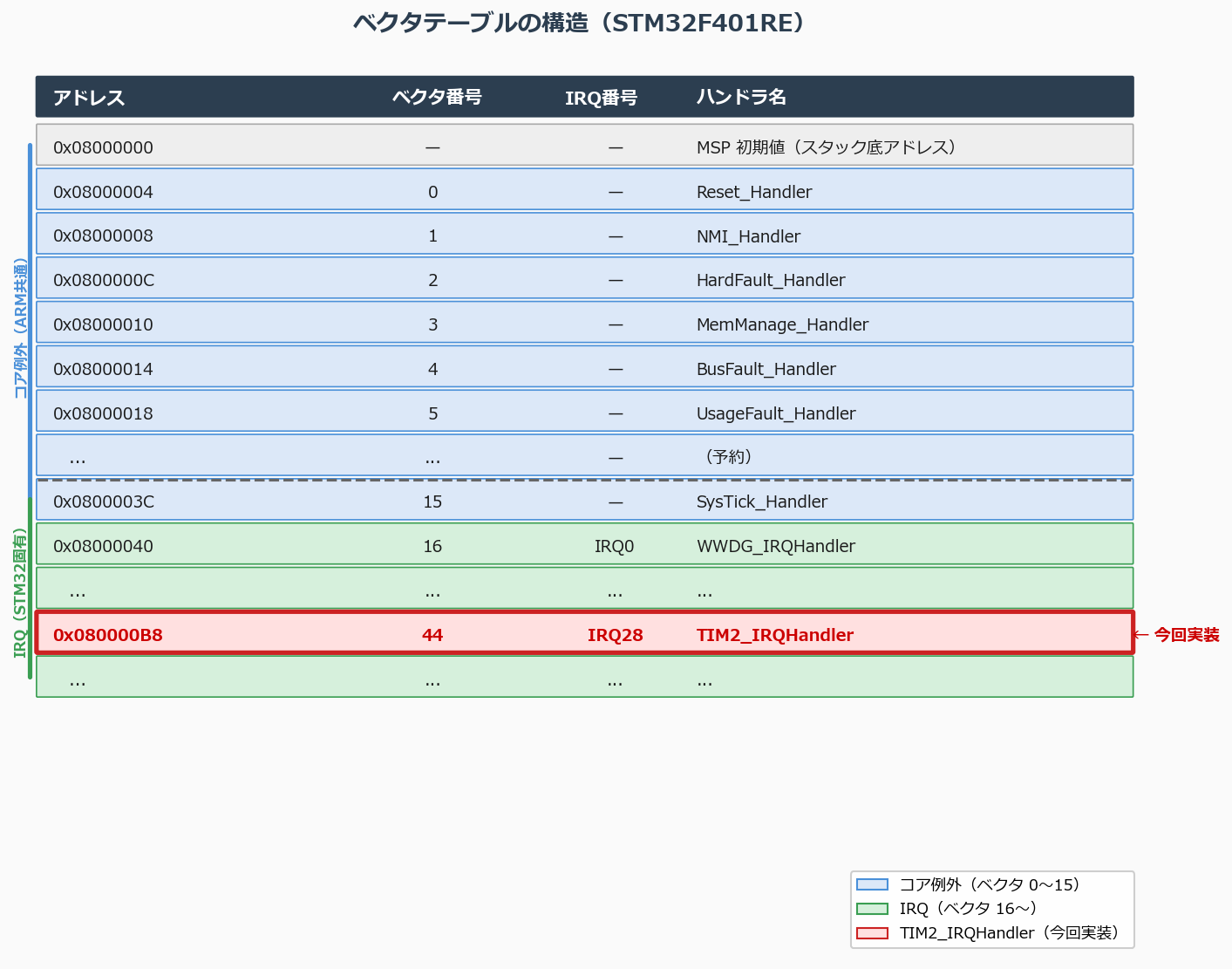Viewport: 1232px width, 969px height.
Task: Select the MSP 初期値 row
Action: pyautogui.click(x=584, y=147)
